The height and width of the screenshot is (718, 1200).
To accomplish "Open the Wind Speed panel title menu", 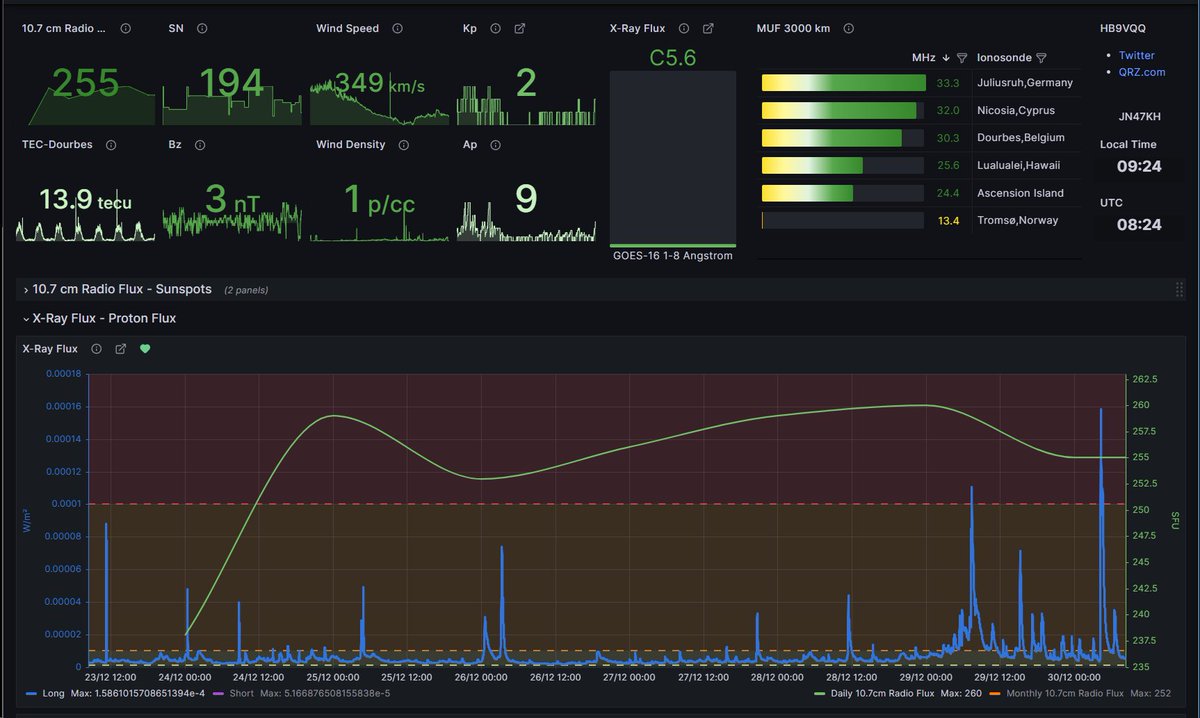I will (x=348, y=29).
